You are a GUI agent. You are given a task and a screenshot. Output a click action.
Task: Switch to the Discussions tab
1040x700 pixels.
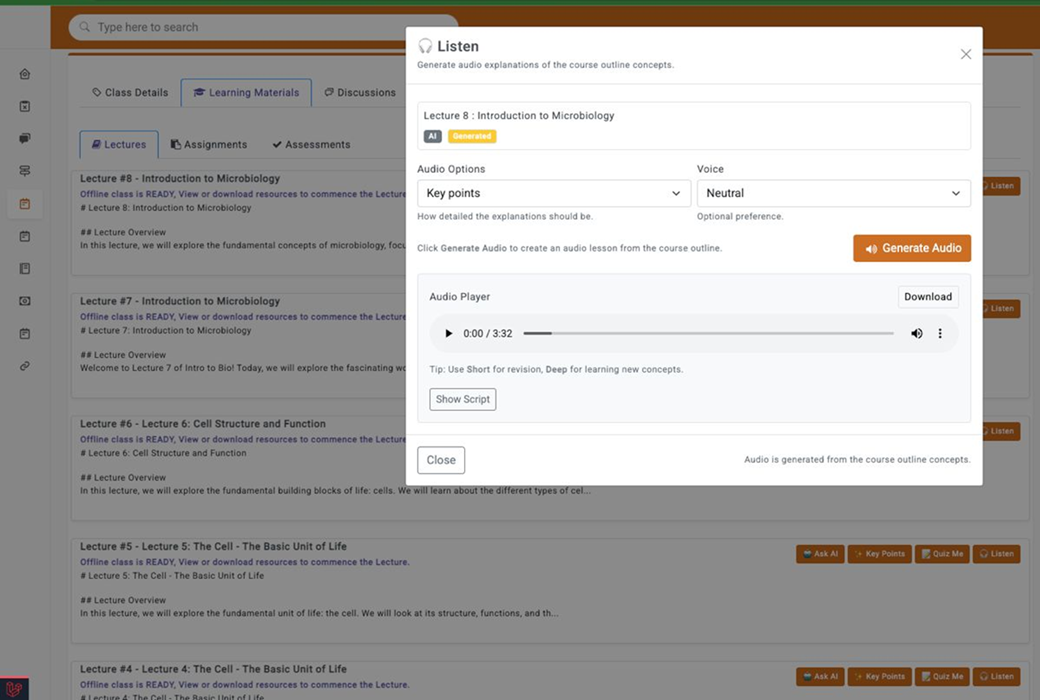[x=360, y=93]
